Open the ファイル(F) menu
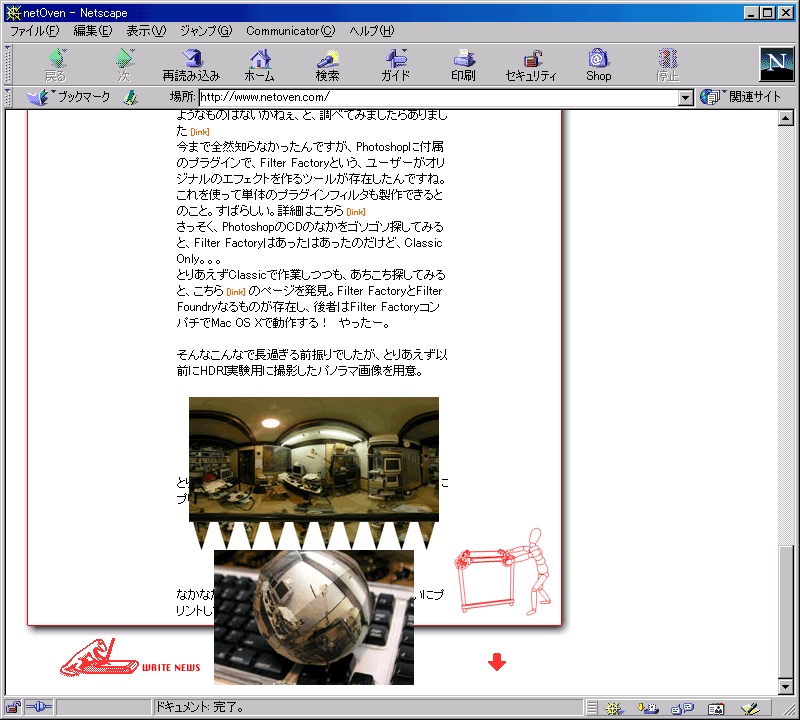 pos(35,31)
